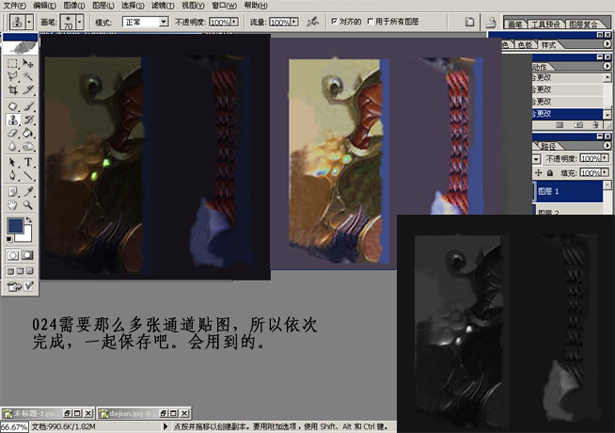Open the 画笔 brush preset dropdown
Viewport: 615px width, 433px height.
tap(80, 22)
